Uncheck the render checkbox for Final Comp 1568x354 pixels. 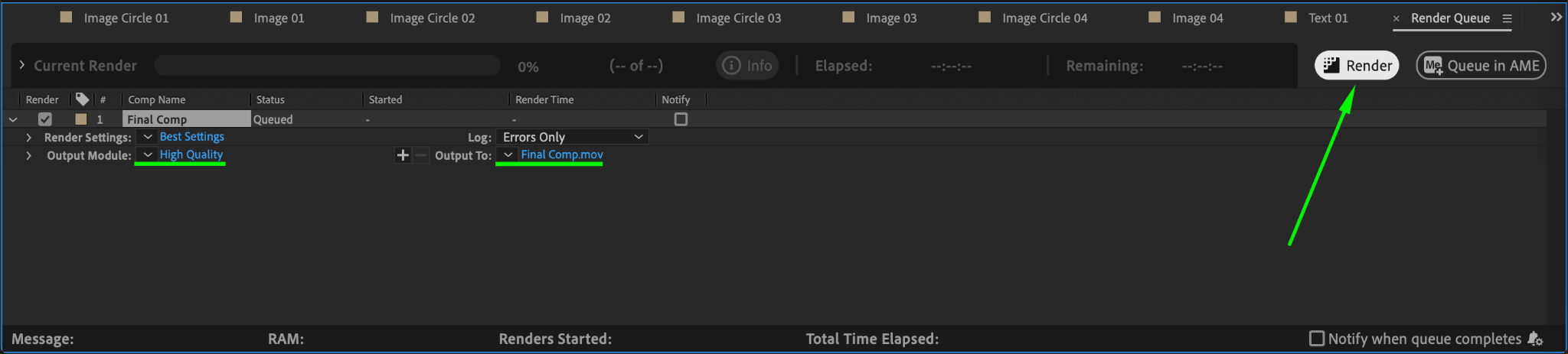tap(45, 119)
